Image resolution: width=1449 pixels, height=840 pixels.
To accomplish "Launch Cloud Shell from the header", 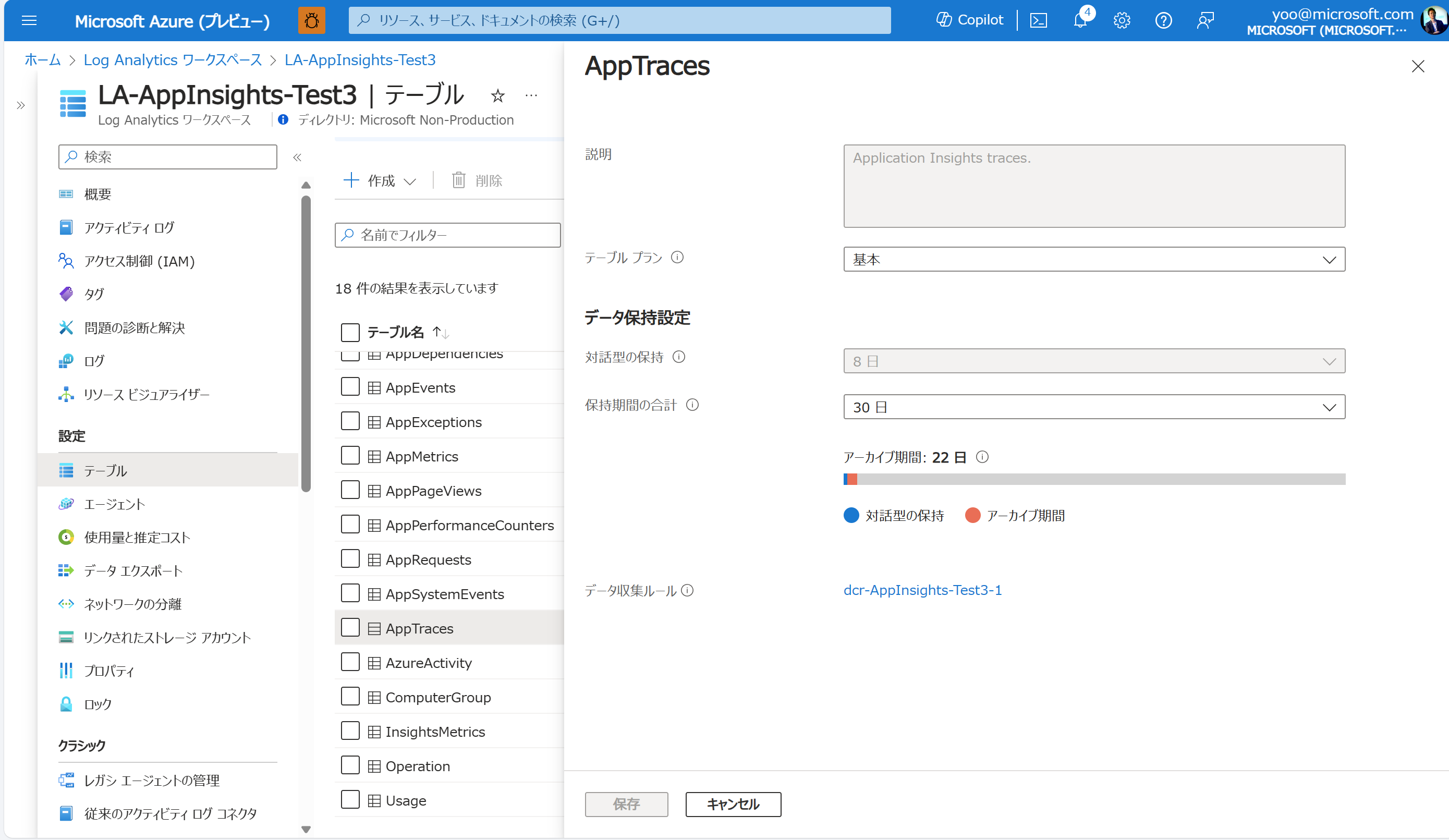I will coord(1039,20).
